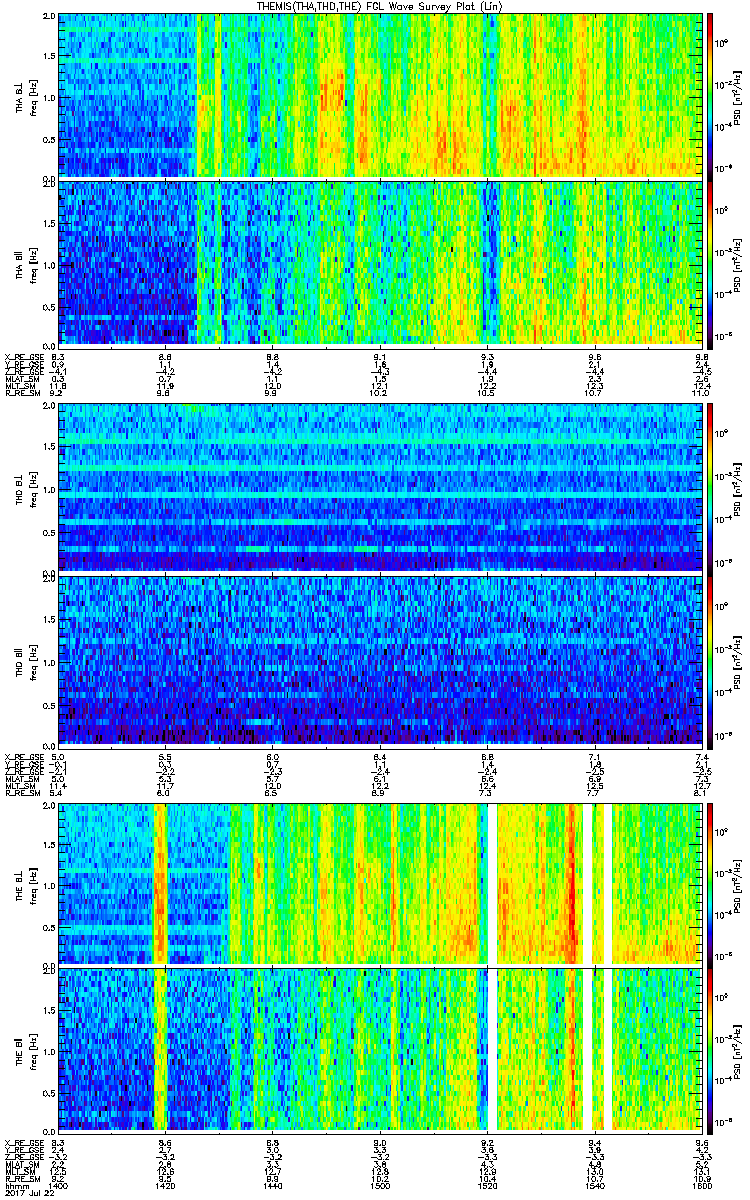Click the 2.0 frequency tick of THA B-perp panel

50,17
